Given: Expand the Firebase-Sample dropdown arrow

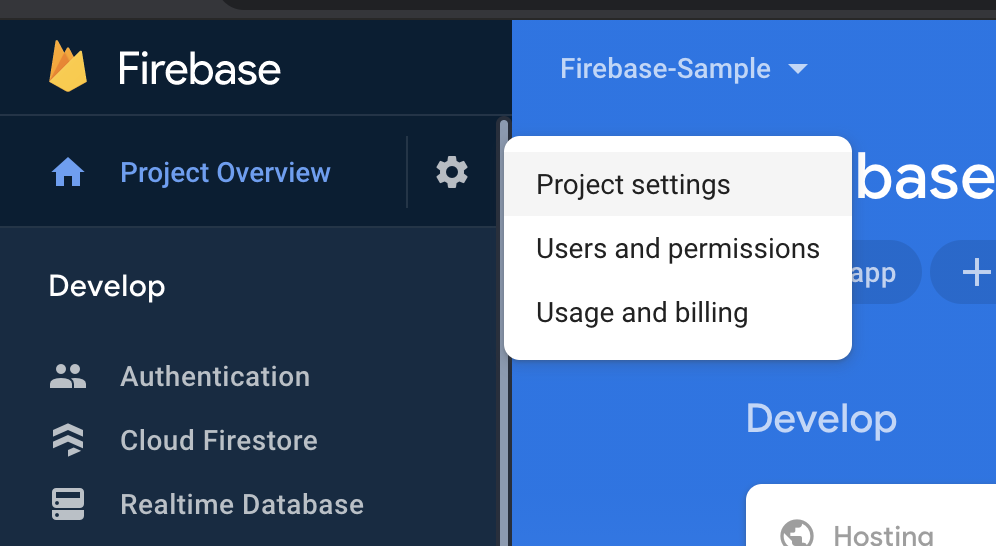Looking at the screenshot, I should pyautogui.click(x=797, y=69).
